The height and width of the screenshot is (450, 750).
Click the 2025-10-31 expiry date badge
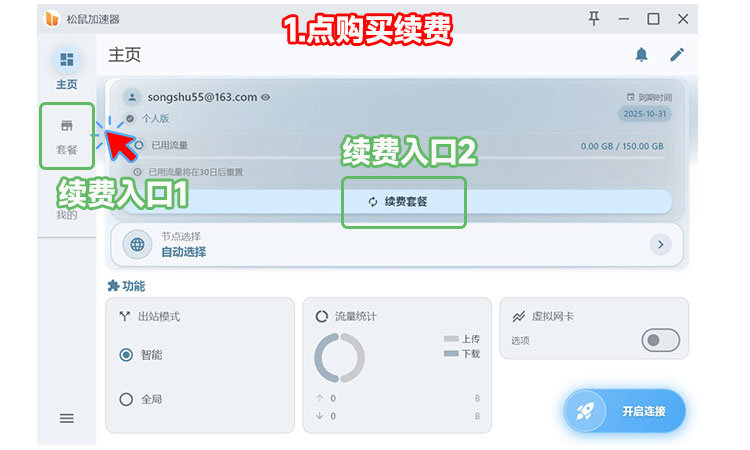click(644, 114)
